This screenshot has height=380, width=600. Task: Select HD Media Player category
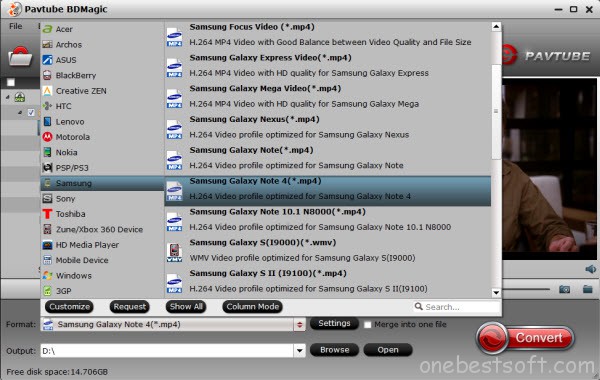tap(103, 245)
